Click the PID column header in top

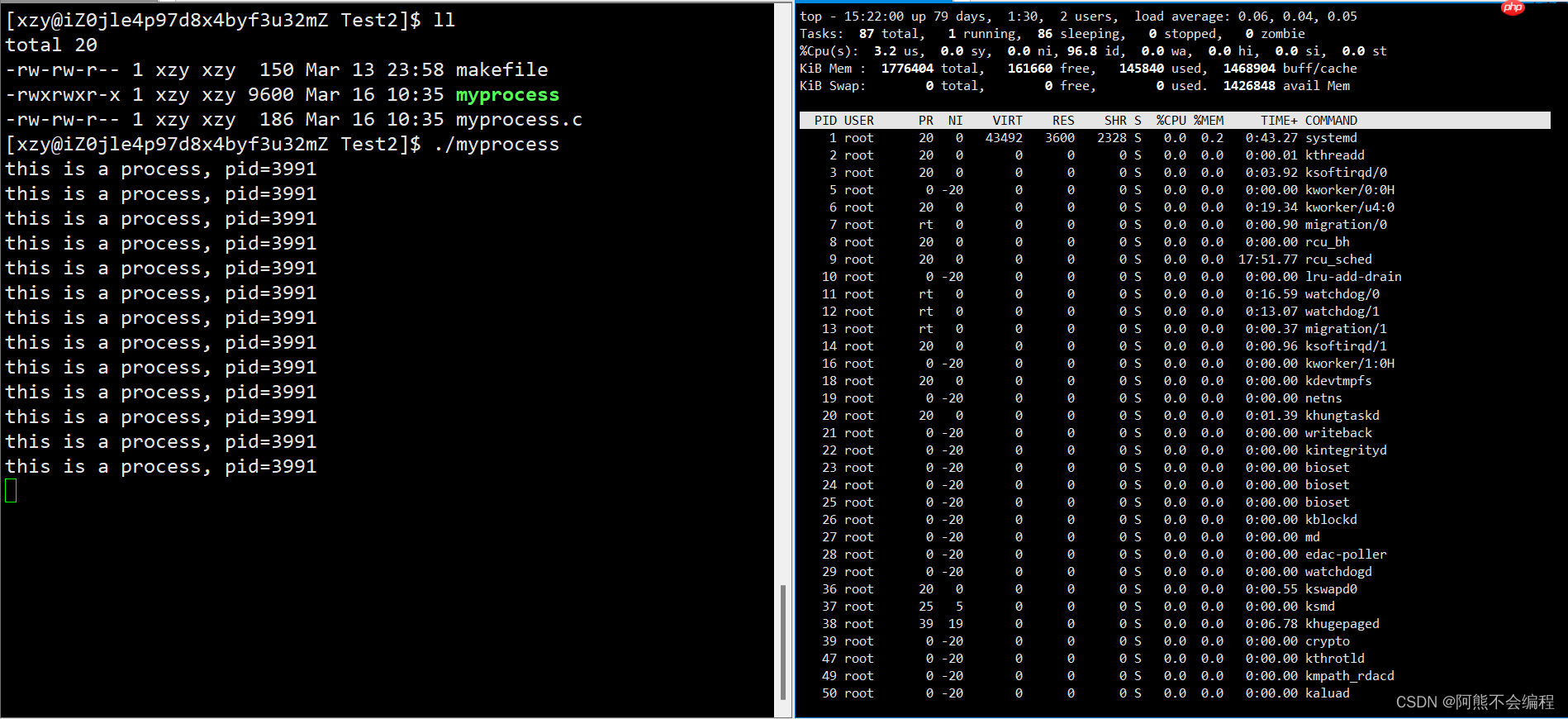824,121
